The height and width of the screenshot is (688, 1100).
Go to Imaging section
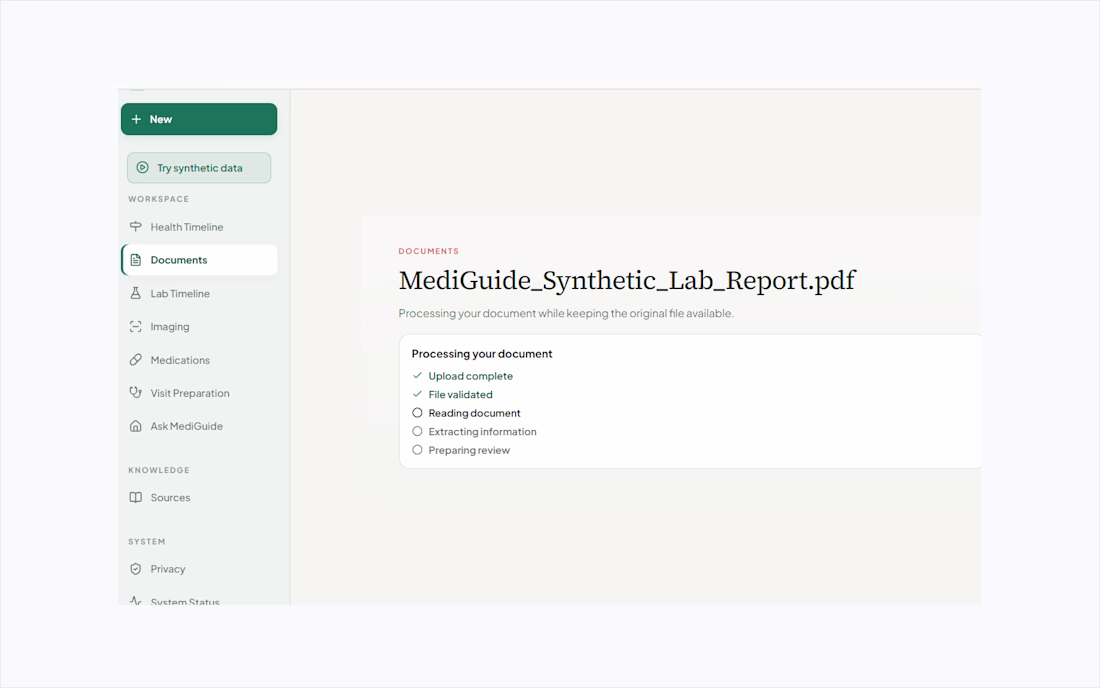[x=199, y=327]
